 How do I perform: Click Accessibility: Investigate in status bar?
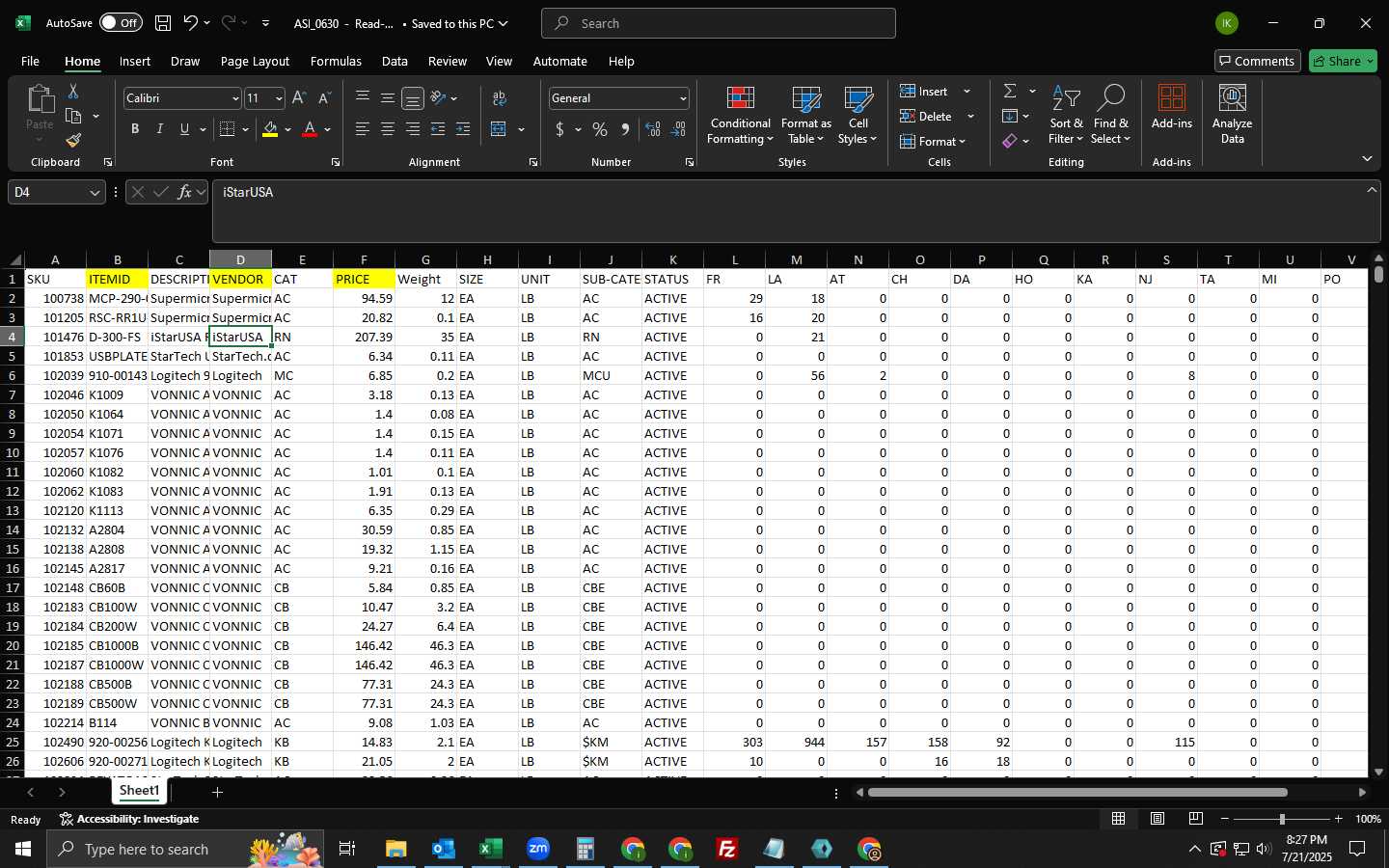tap(129, 819)
